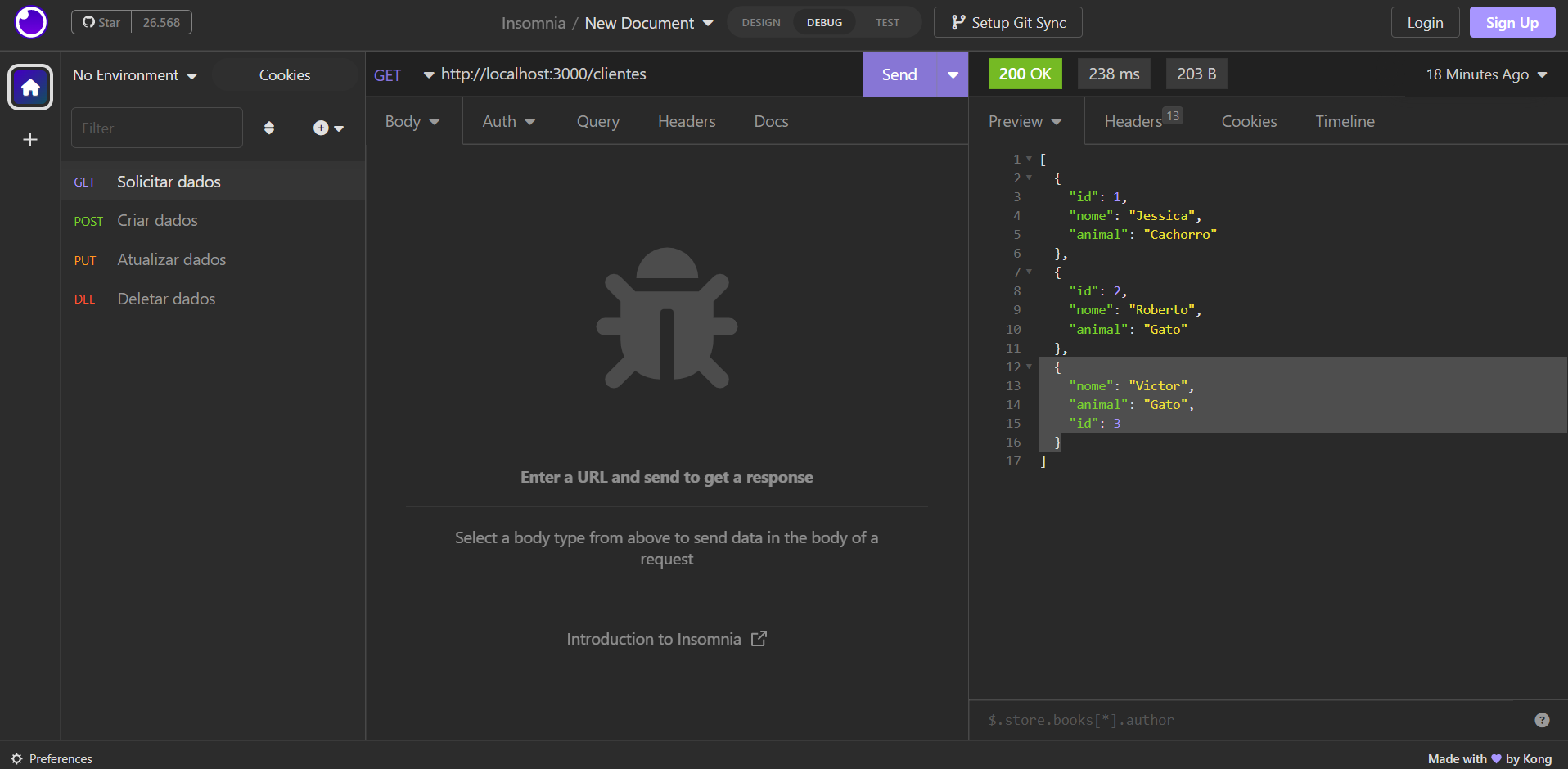Click the add-request plus icon in the sidebar
1568x769 pixels.
click(320, 128)
